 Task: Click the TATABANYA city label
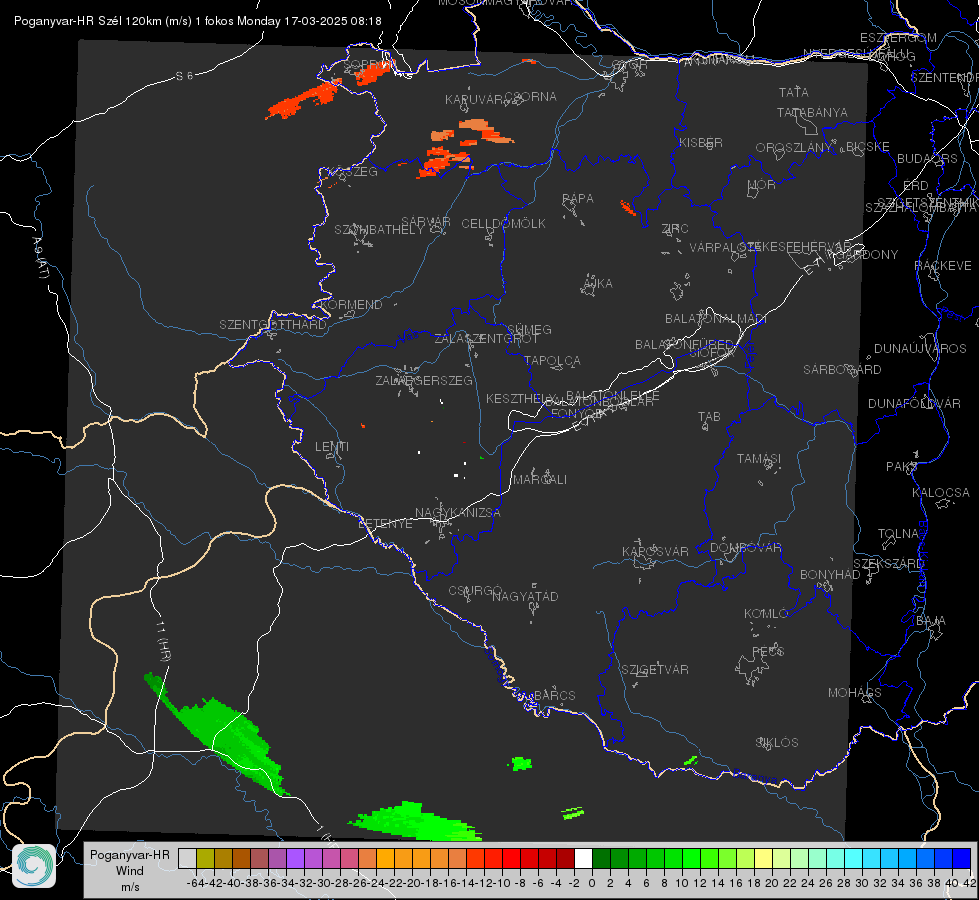pos(812,113)
